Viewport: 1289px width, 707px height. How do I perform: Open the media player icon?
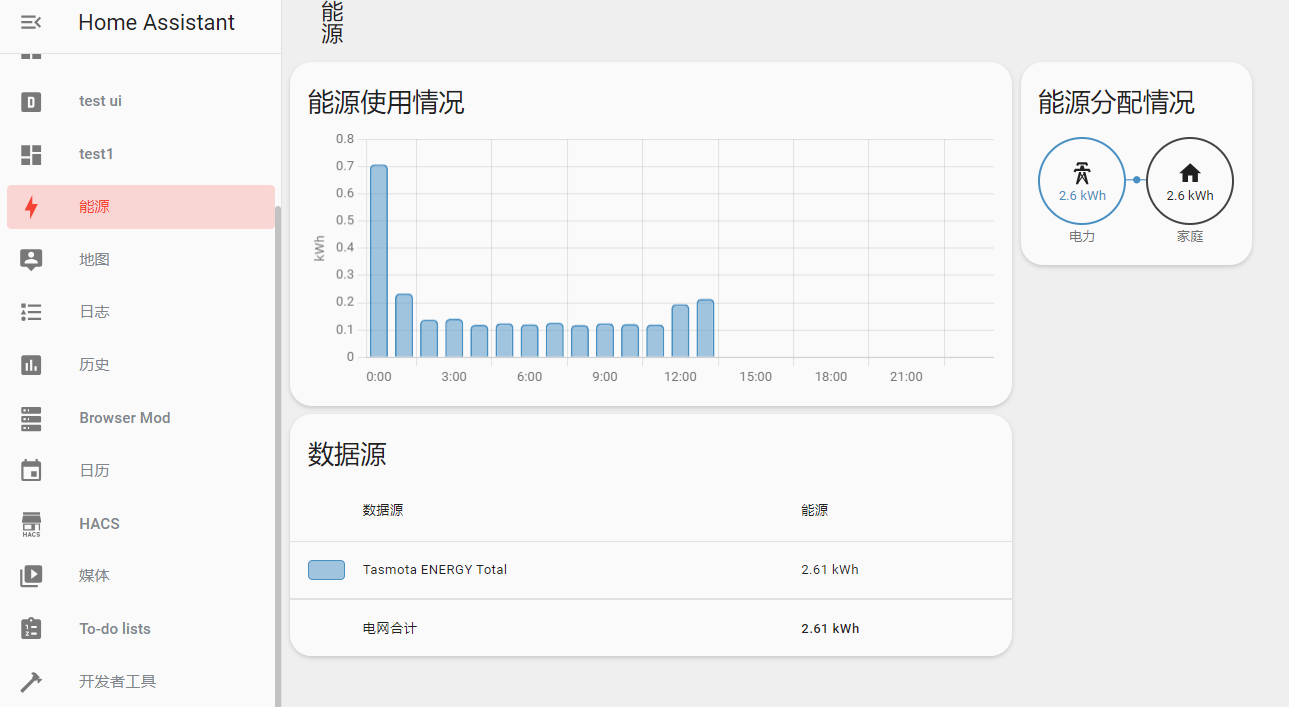pos(31,576)
